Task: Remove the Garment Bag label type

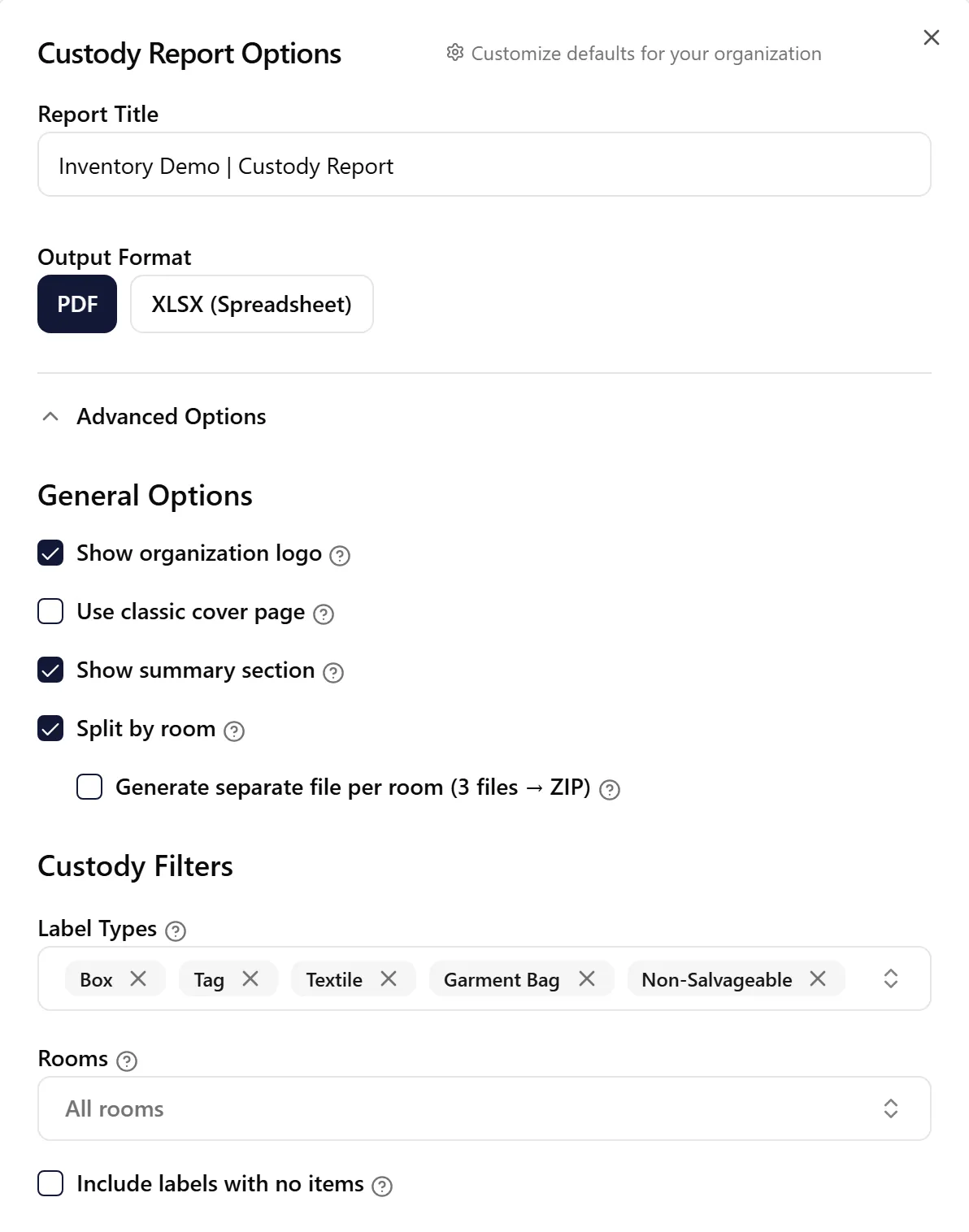Action: pos(587,979)
